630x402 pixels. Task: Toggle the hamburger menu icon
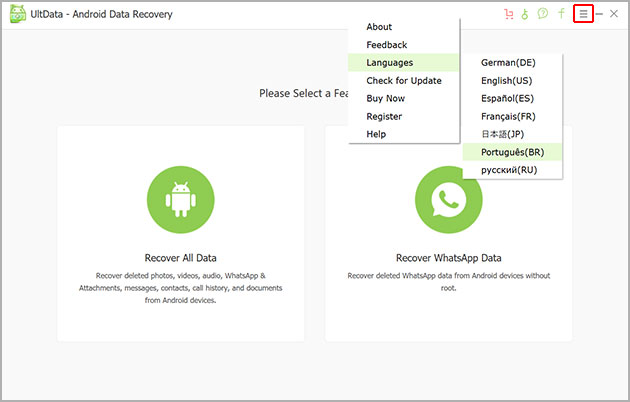[x=583, y=14]
